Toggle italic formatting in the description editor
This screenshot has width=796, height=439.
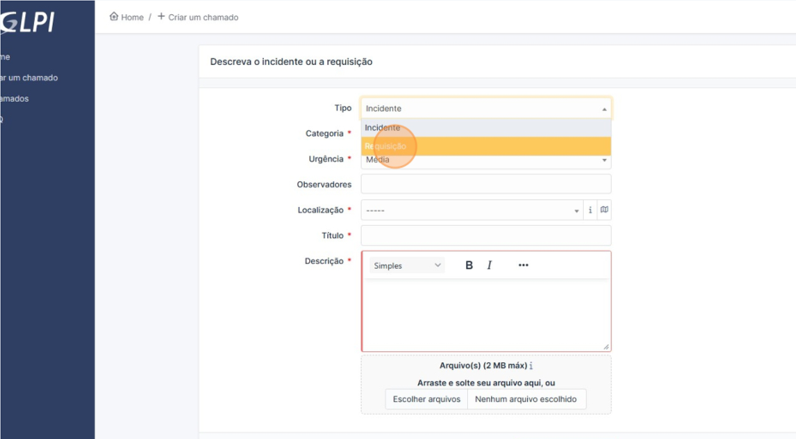point(489,265)
